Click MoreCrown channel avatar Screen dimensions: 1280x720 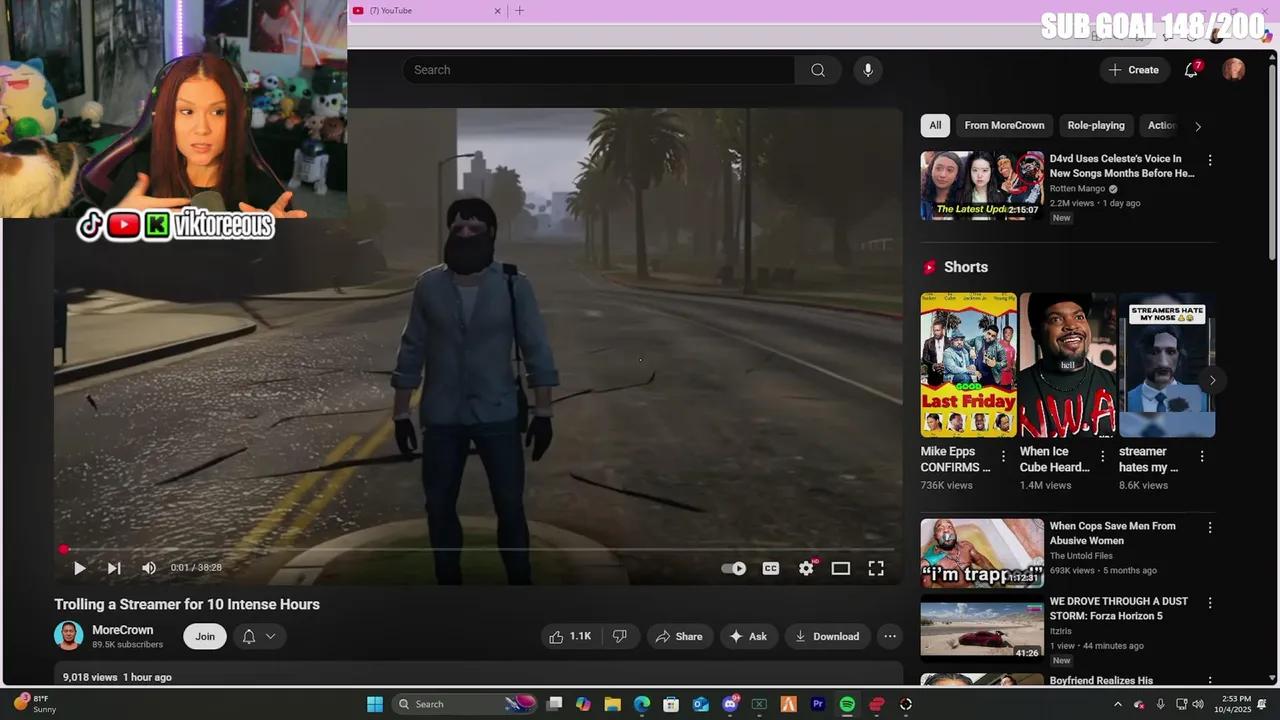click(x=69, y=636)
